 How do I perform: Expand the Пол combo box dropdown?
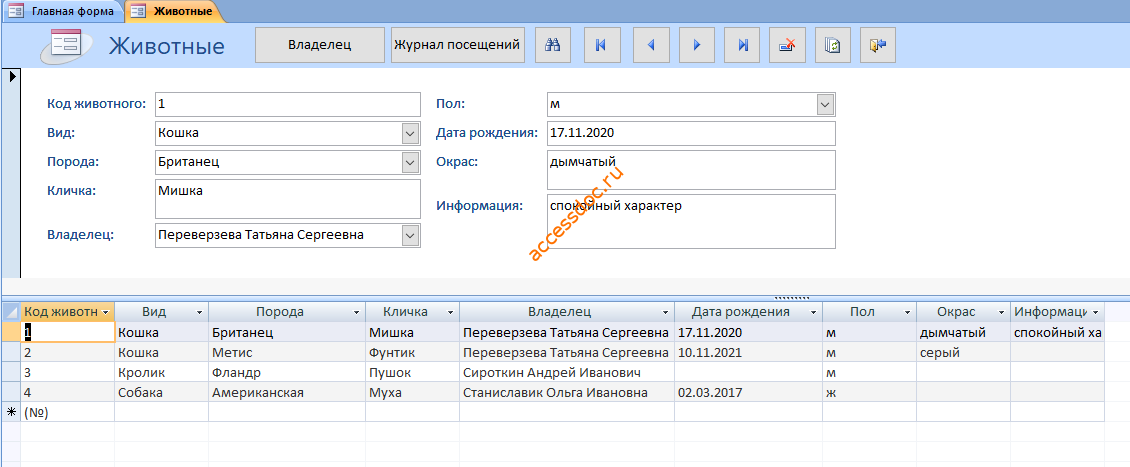[825, 104]
